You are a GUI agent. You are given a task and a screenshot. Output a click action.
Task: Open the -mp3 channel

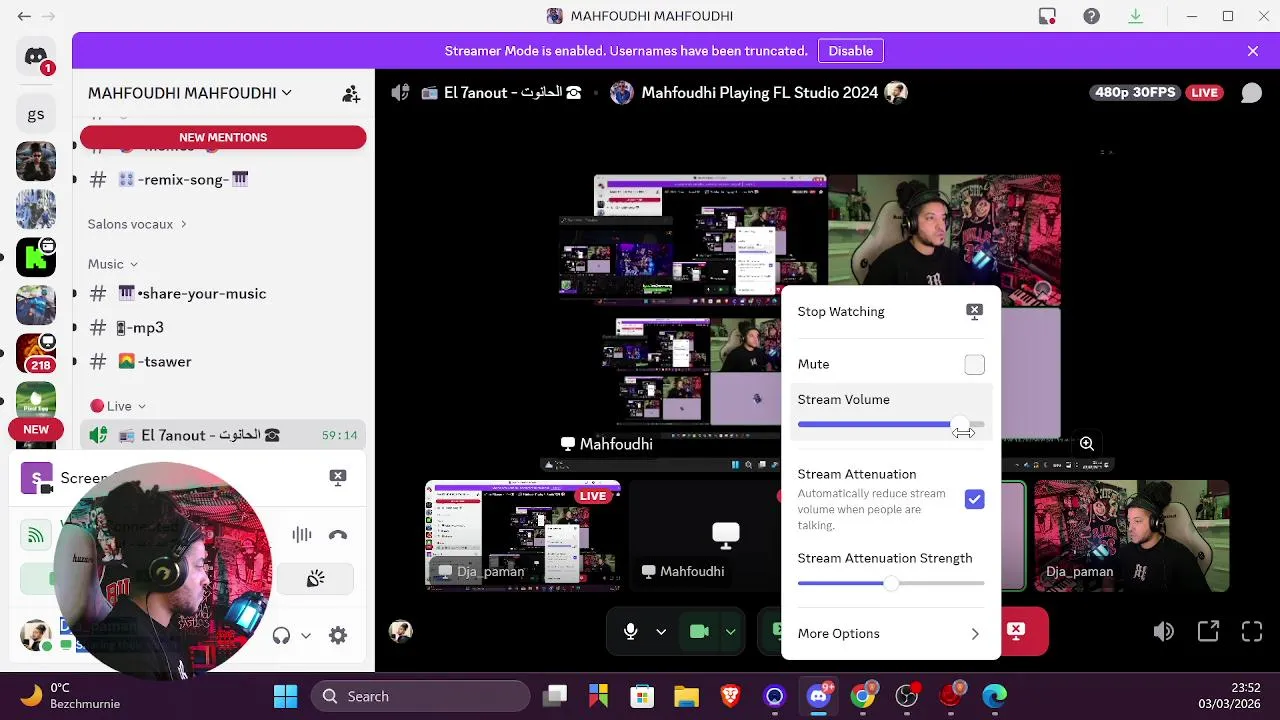[x=222, y=327]
